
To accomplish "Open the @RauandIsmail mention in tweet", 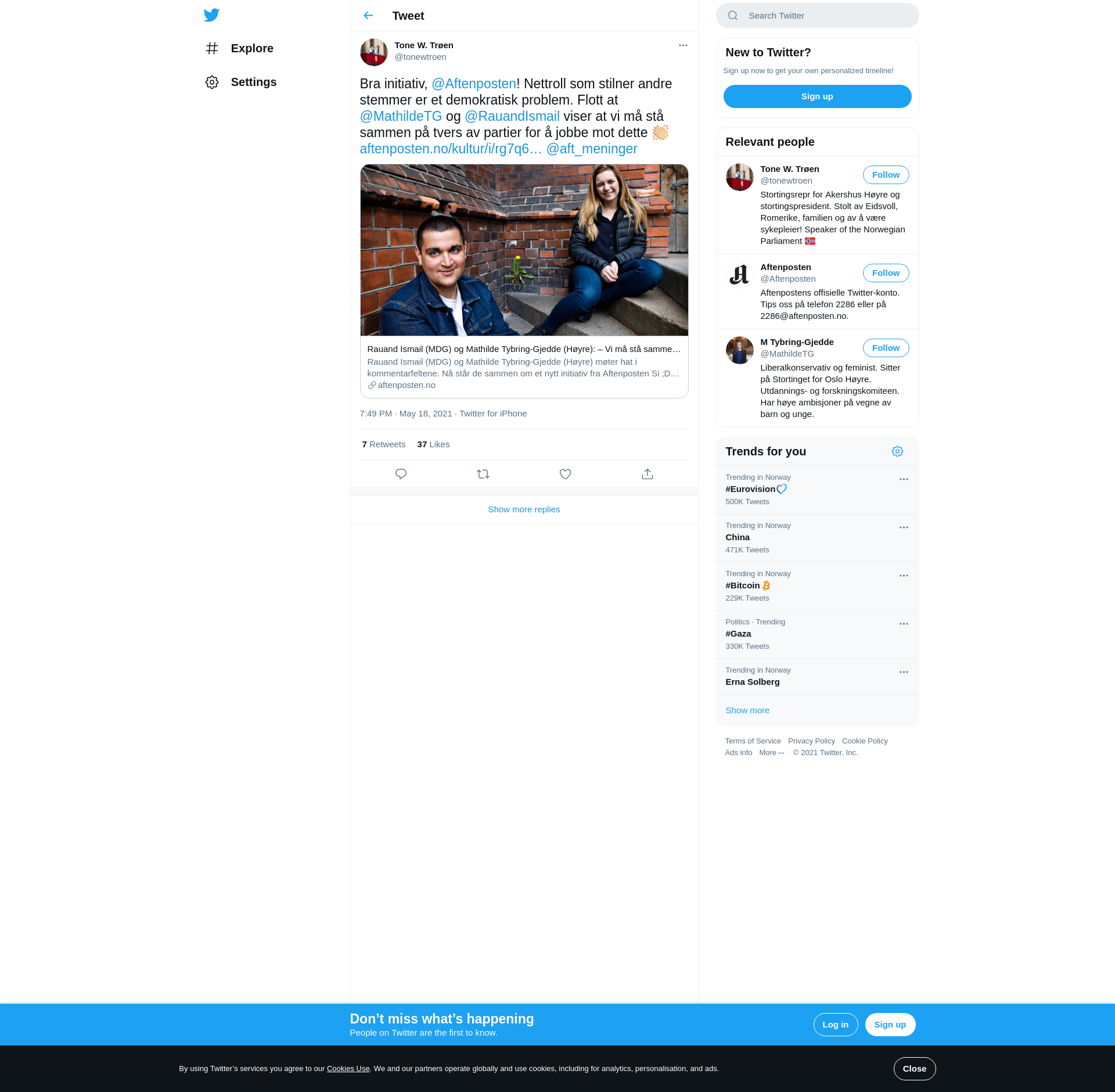I will pyautogui.click(x=512, y=116).
